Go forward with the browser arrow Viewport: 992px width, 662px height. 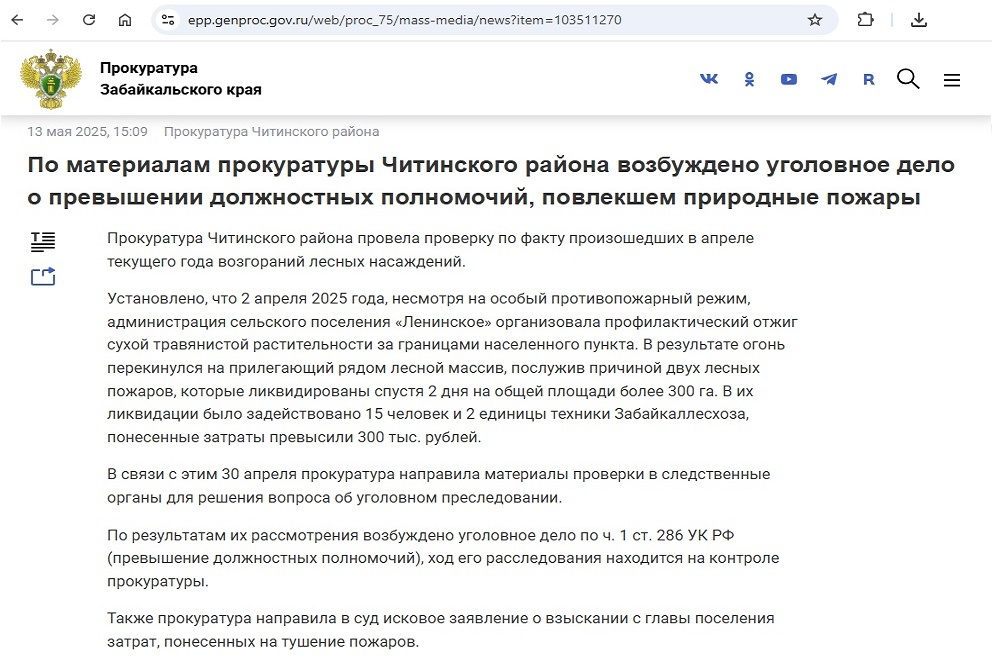tap(53, 20)
